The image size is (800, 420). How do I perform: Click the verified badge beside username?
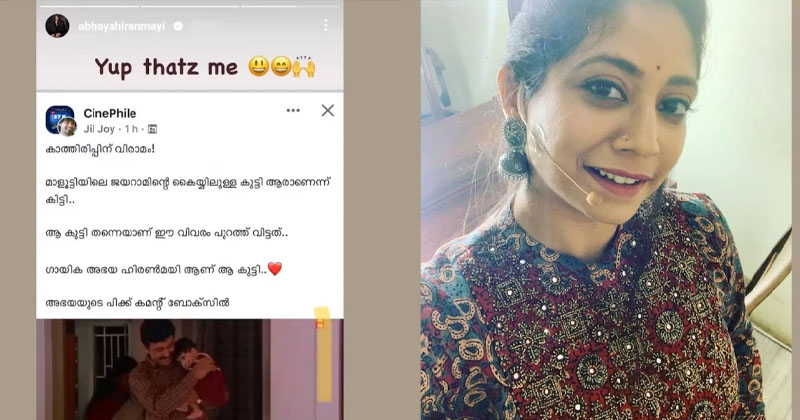tap(178, 26)
